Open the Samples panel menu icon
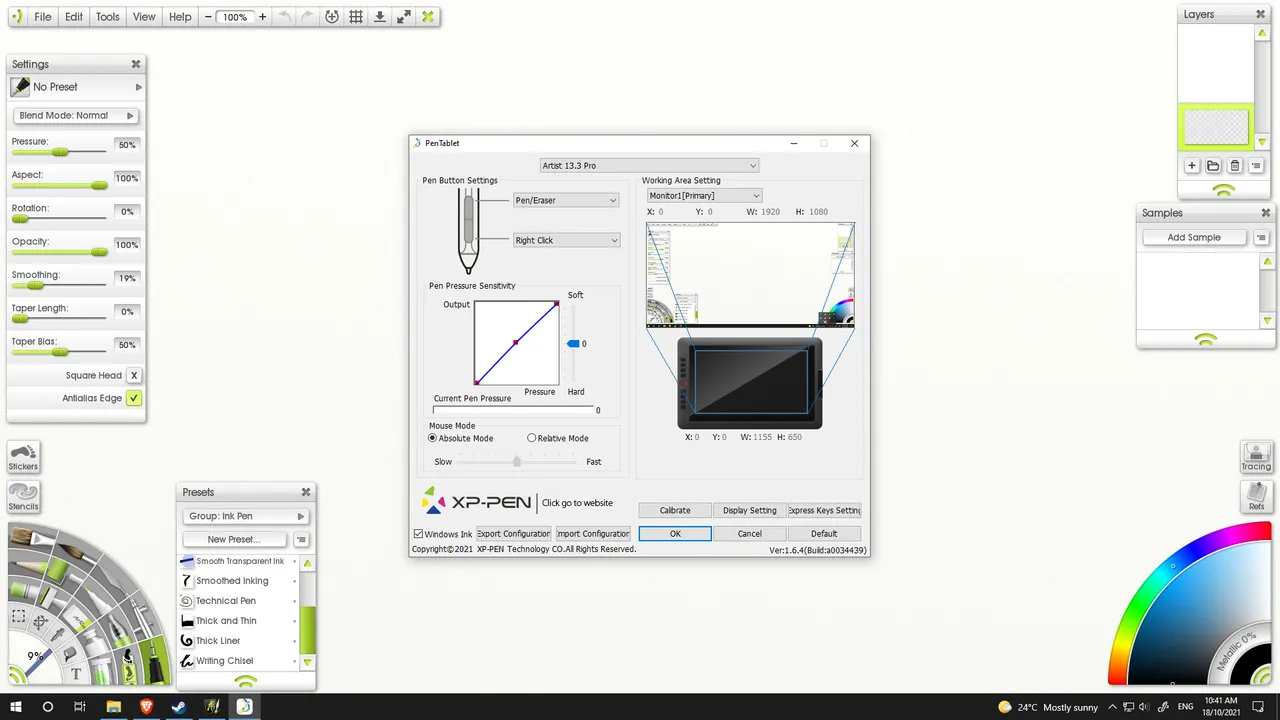 pos(1261,237)
